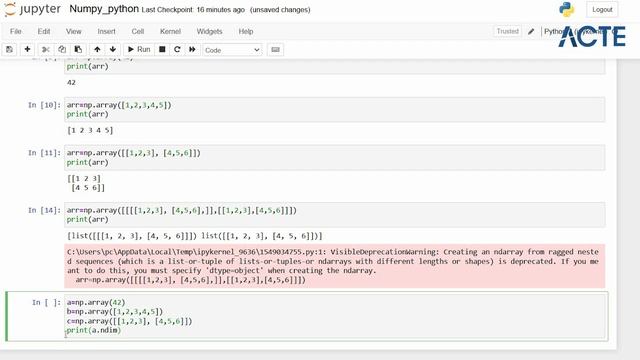Click the empty In [ ]: prompt
Viewport: 640px width, 360px height.
46,302
